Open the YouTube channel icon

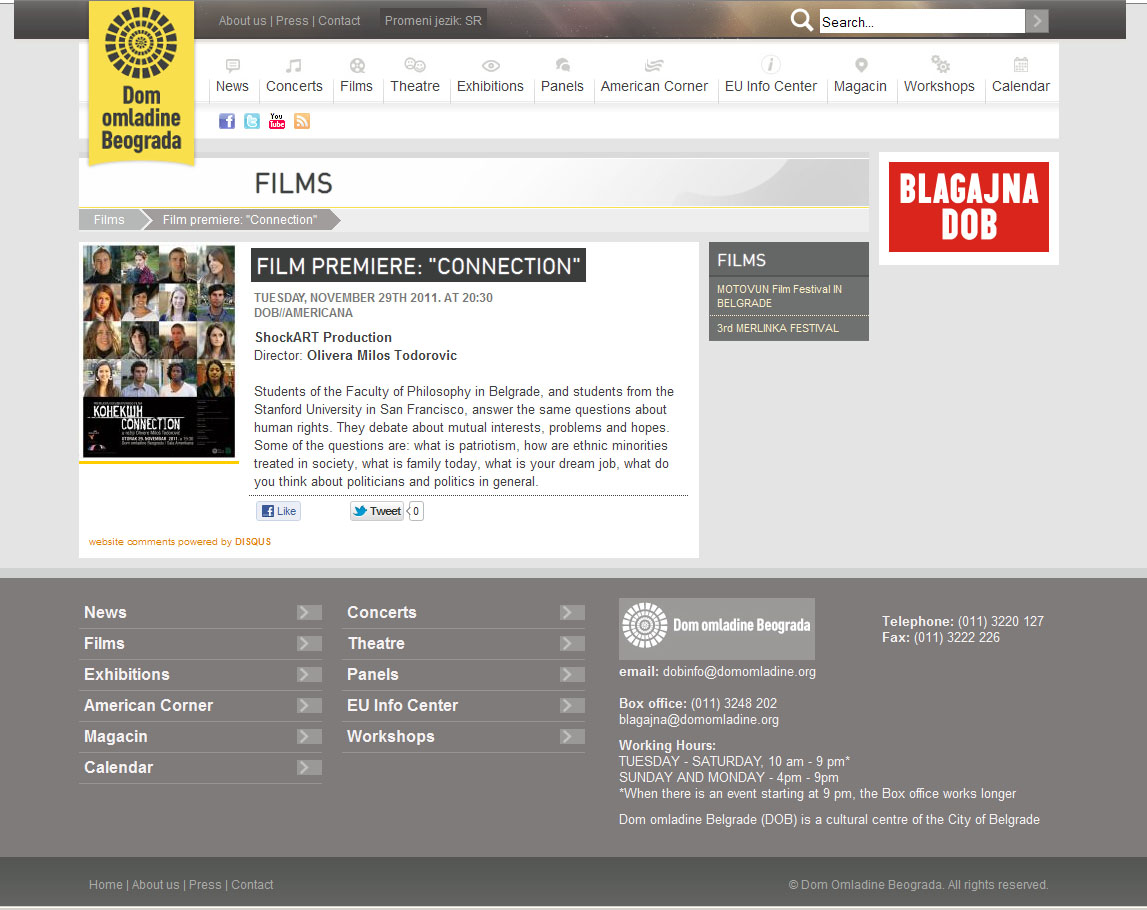(x=277, y=121)
